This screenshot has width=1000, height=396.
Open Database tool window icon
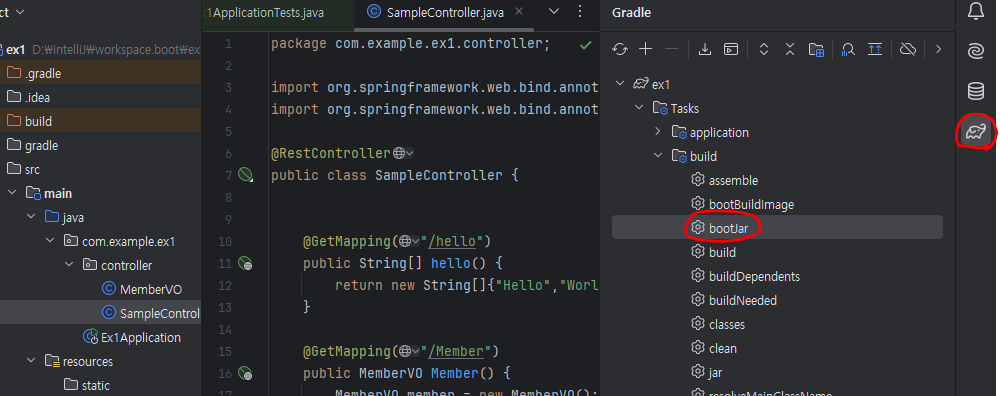click(976, 91)
